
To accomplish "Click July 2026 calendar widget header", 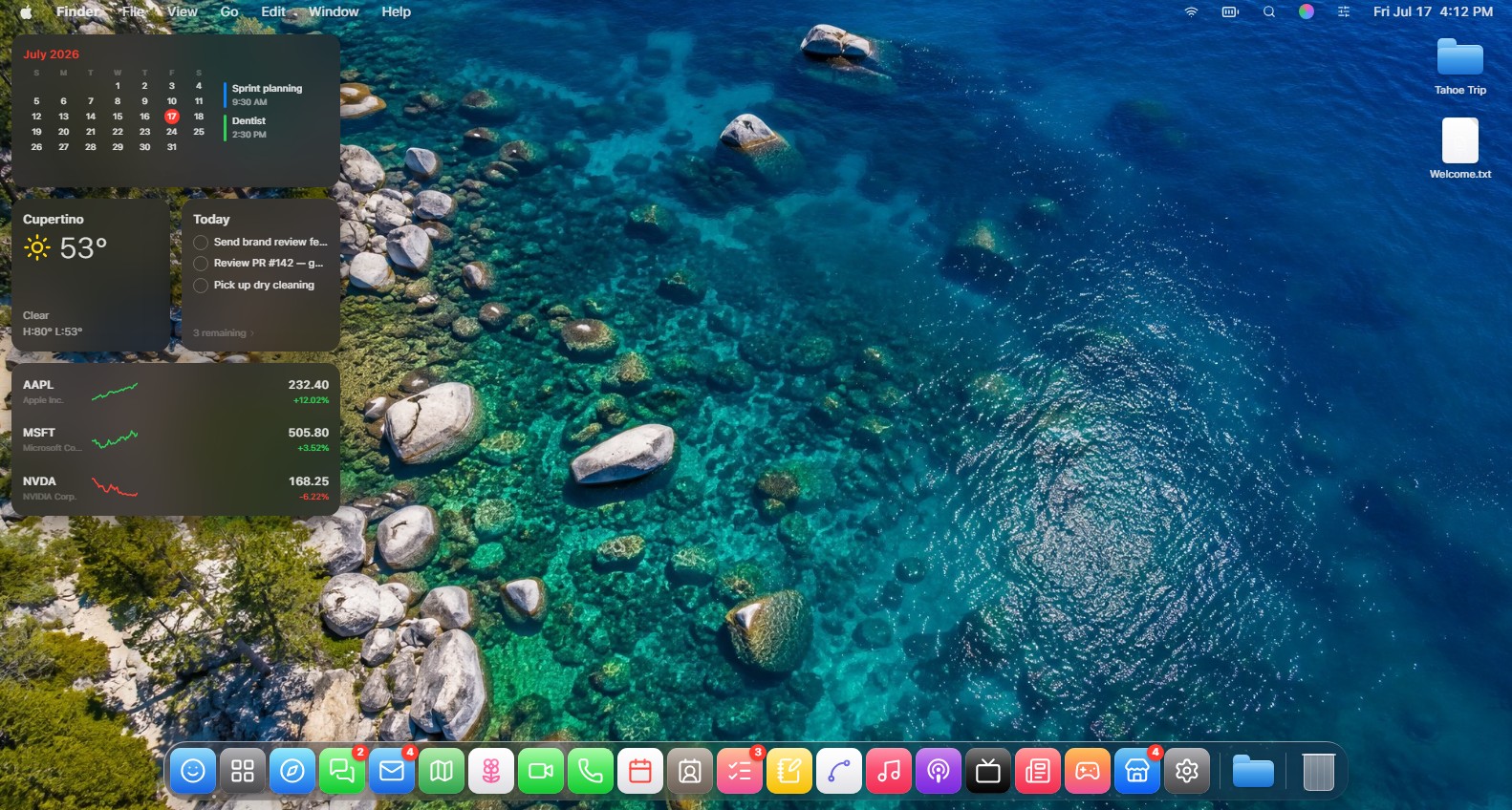I will (x=51, y=54).
